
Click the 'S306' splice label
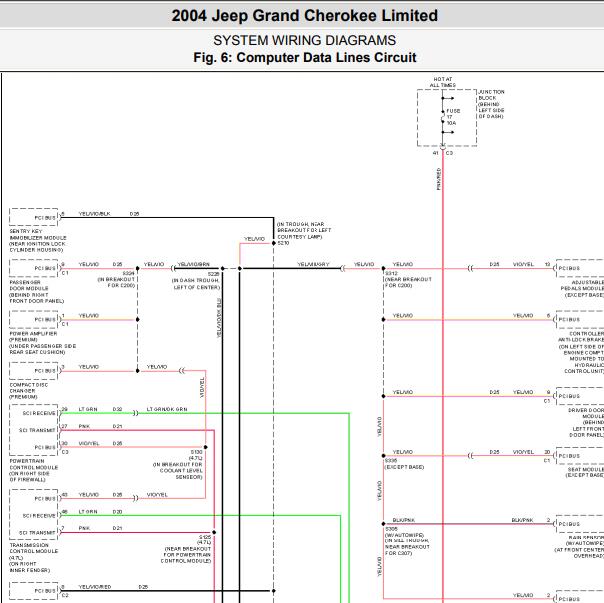pyautogui.click(x=391, y=529)
